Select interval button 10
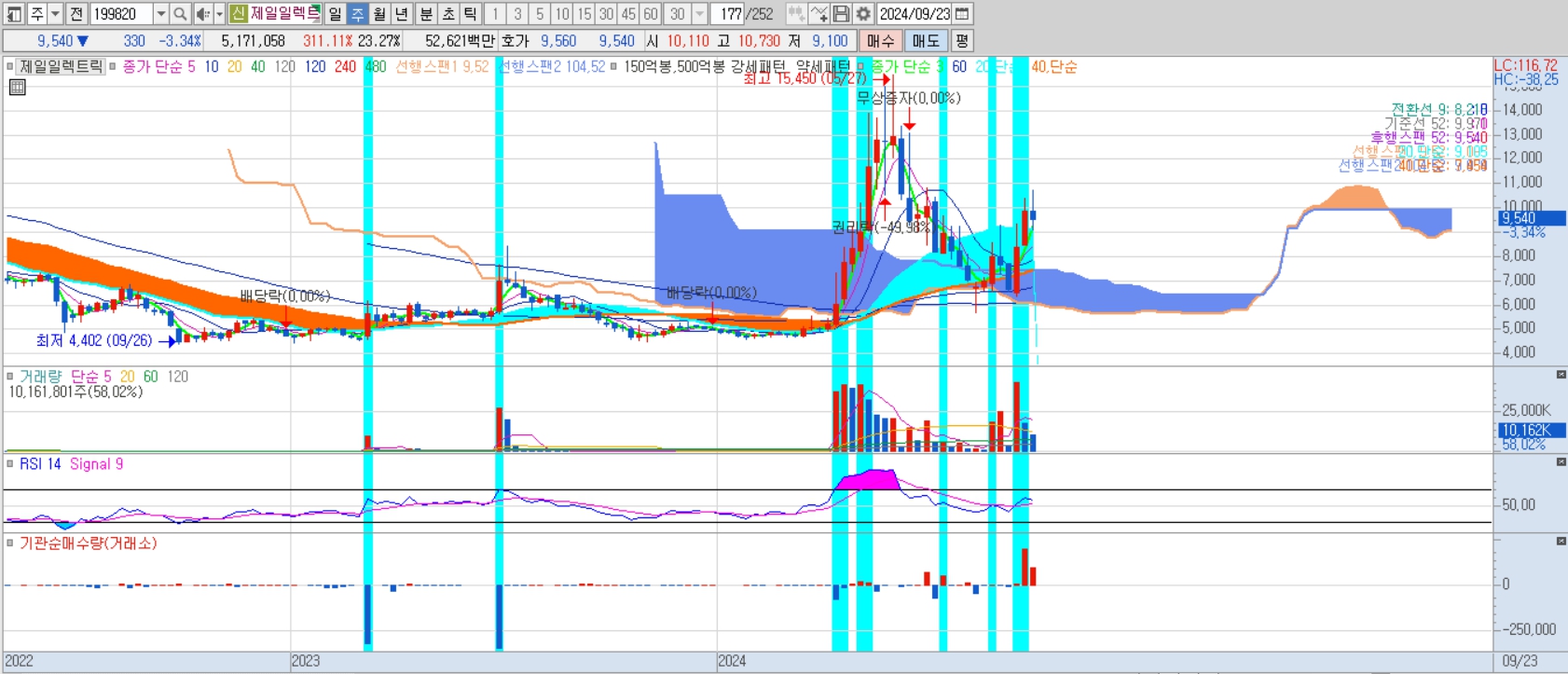Viewport: 1568px width, 674px height. (x=562, y=14)
